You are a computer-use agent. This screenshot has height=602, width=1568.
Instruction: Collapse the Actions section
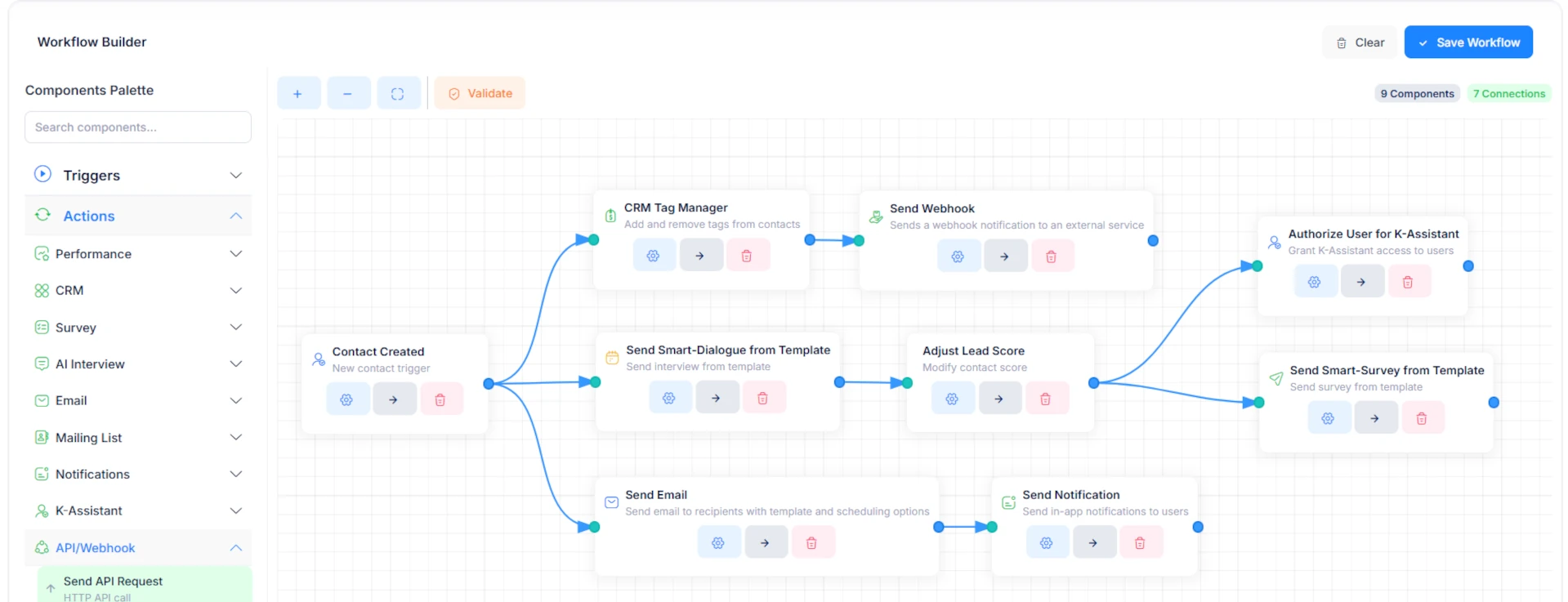coord(138,216)
